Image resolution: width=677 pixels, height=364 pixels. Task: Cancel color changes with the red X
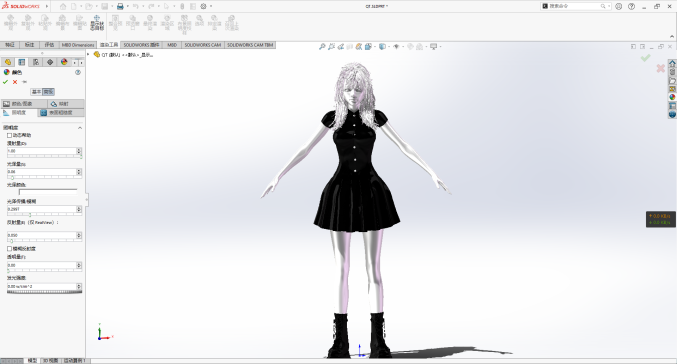pyautogui.click(x=15, y=82)
